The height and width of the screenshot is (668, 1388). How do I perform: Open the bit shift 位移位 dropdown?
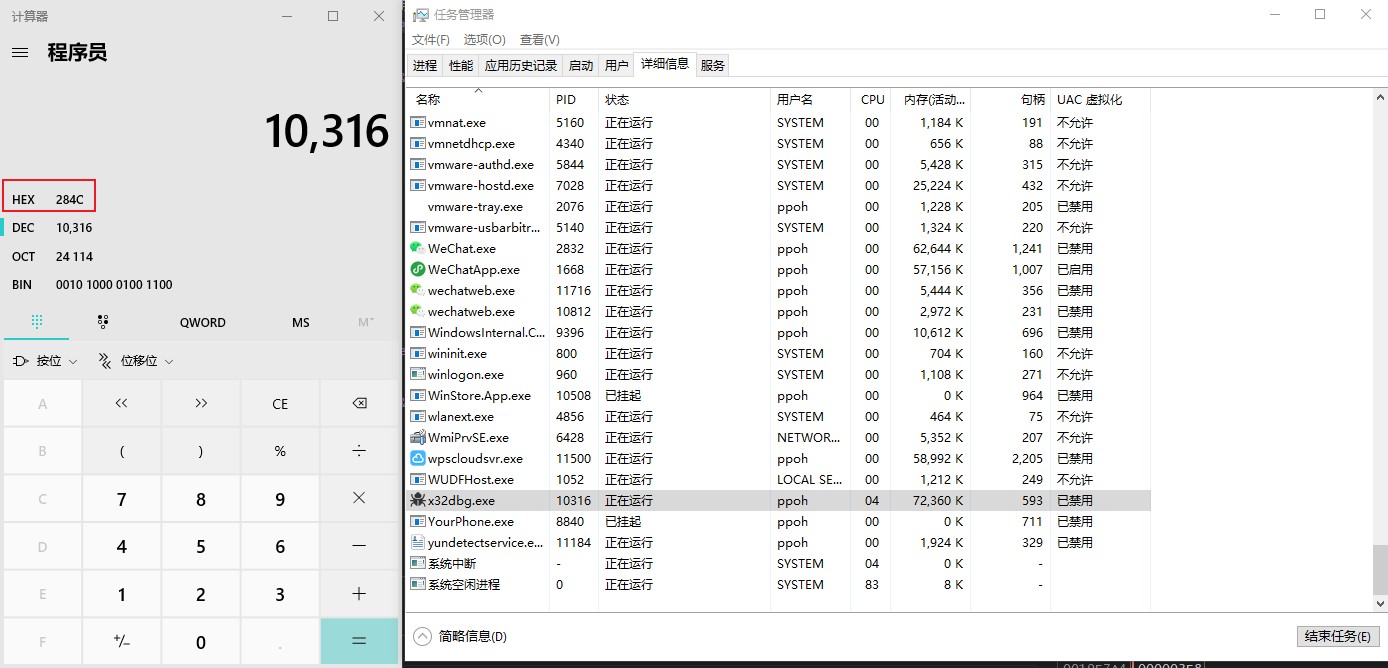[x=135, y=361]
